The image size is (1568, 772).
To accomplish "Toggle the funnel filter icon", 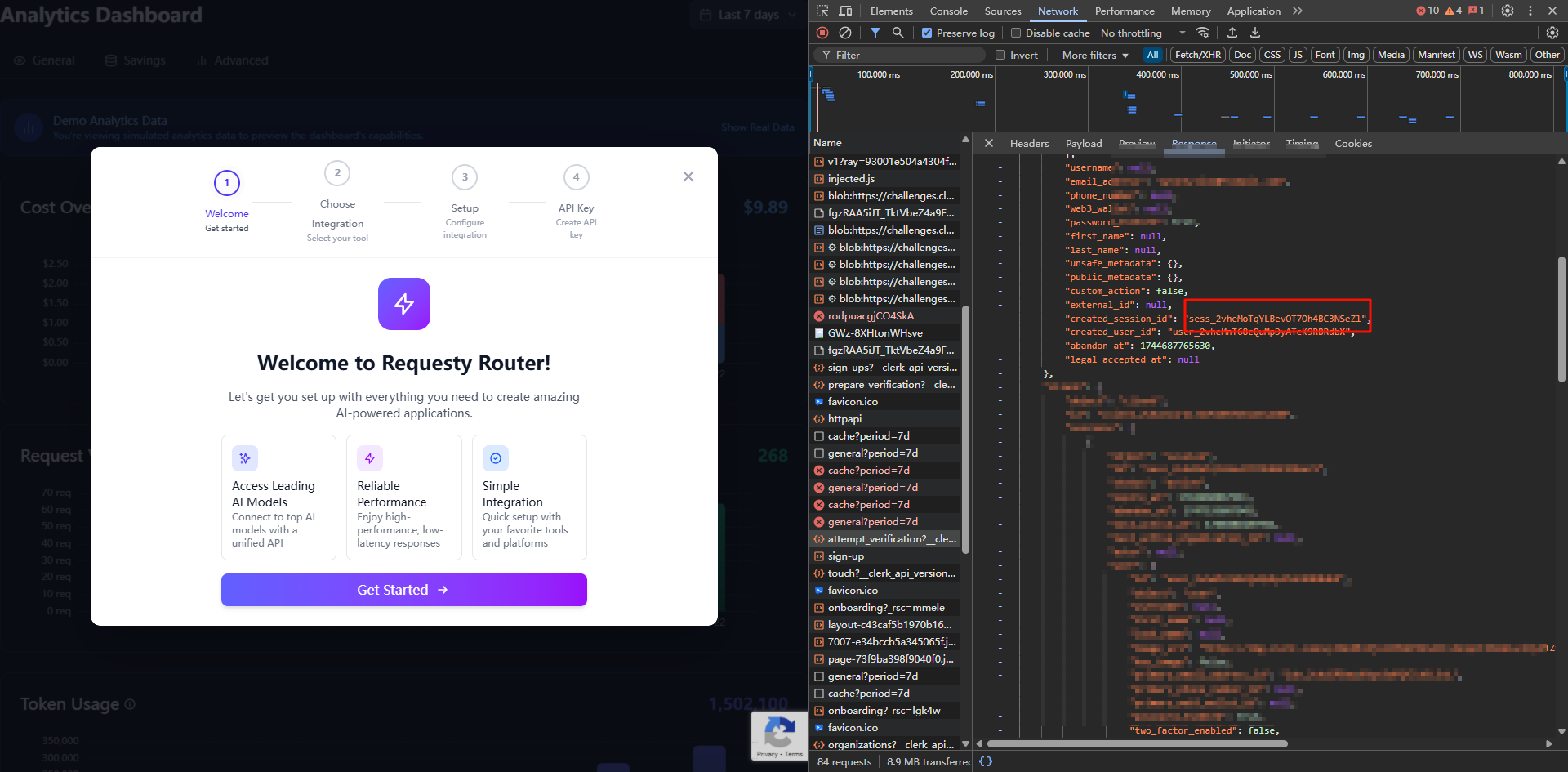I will pyautogui.click(x=875, y=33).
